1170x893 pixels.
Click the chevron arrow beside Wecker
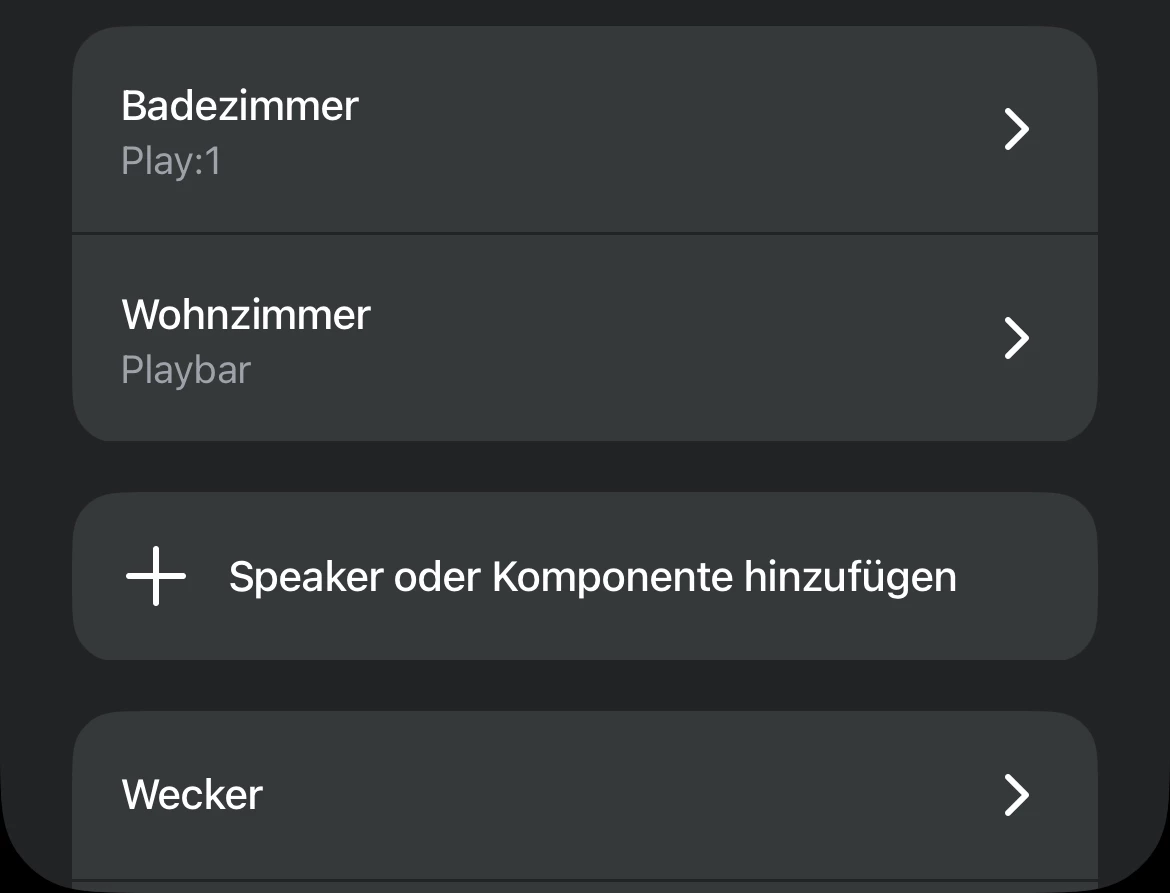click(1016, 795)
